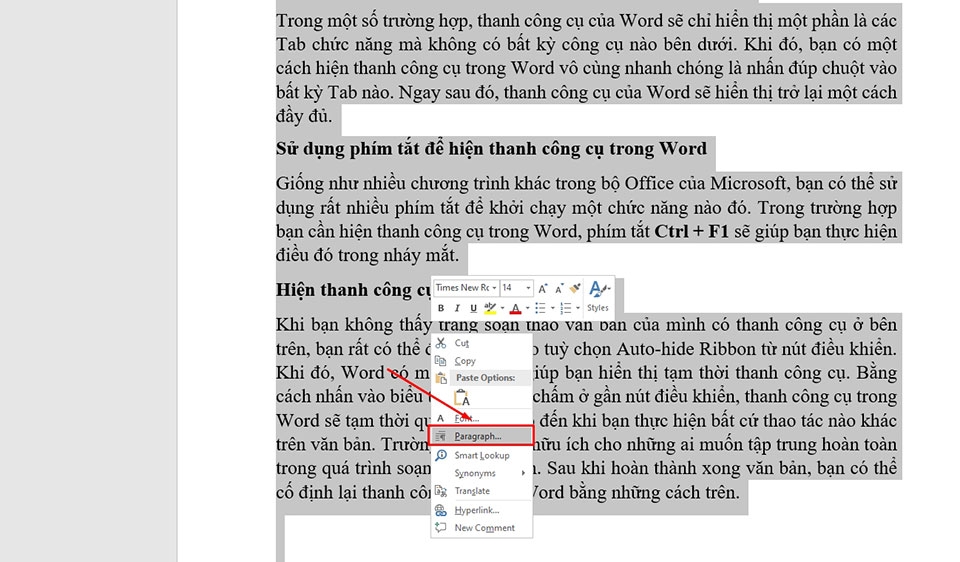The height and width of the screenshot is (562, 960).
Task: Expand the bullets library dropdown arrow
Action: (x=552, y=308)
